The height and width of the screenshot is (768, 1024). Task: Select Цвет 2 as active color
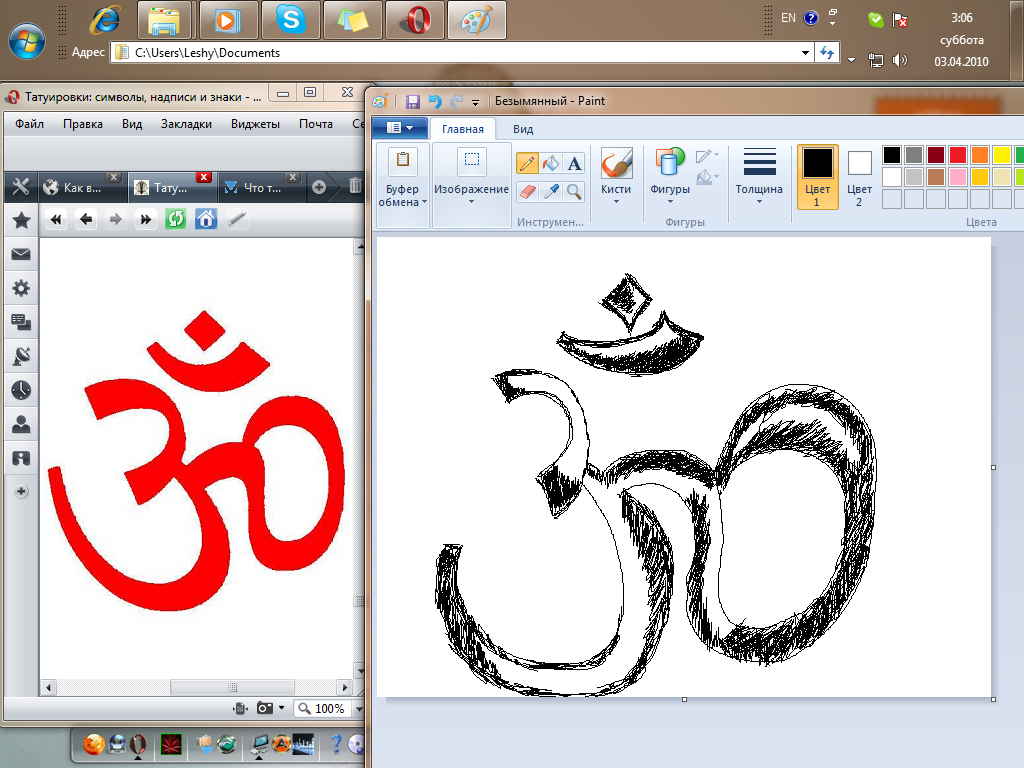pos(859,176)
